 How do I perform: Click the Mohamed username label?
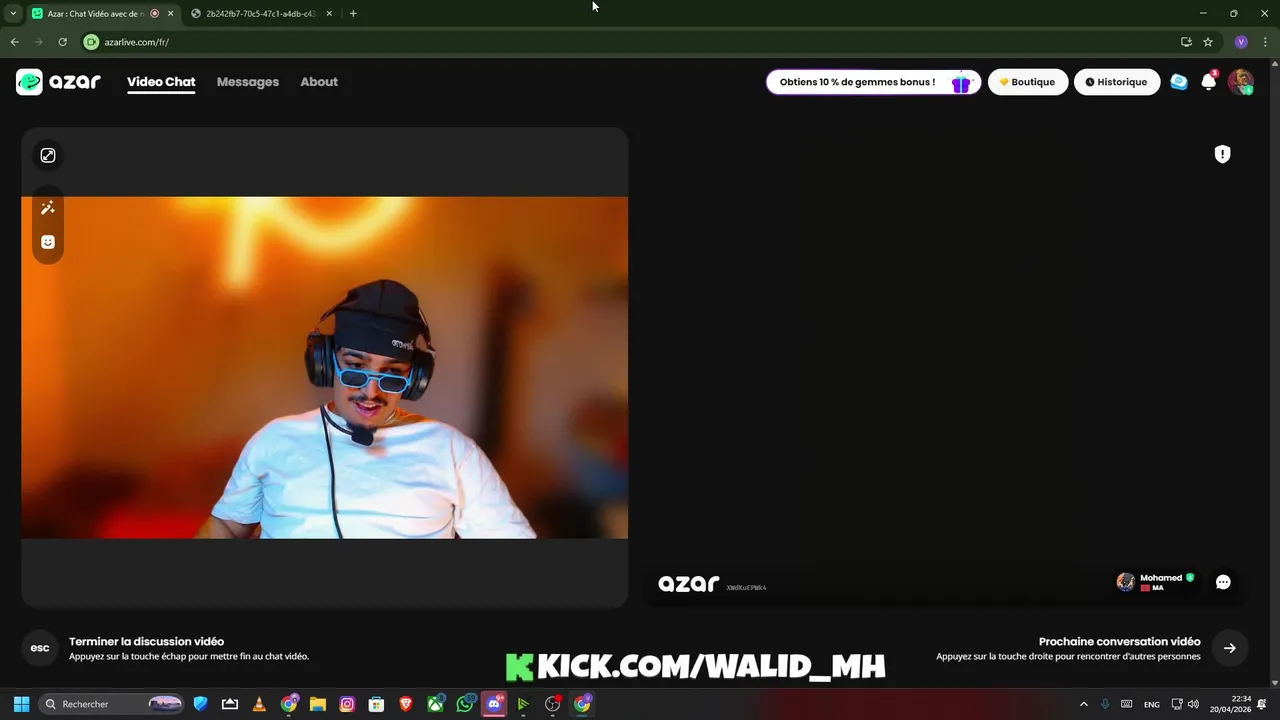point(1161,578)
